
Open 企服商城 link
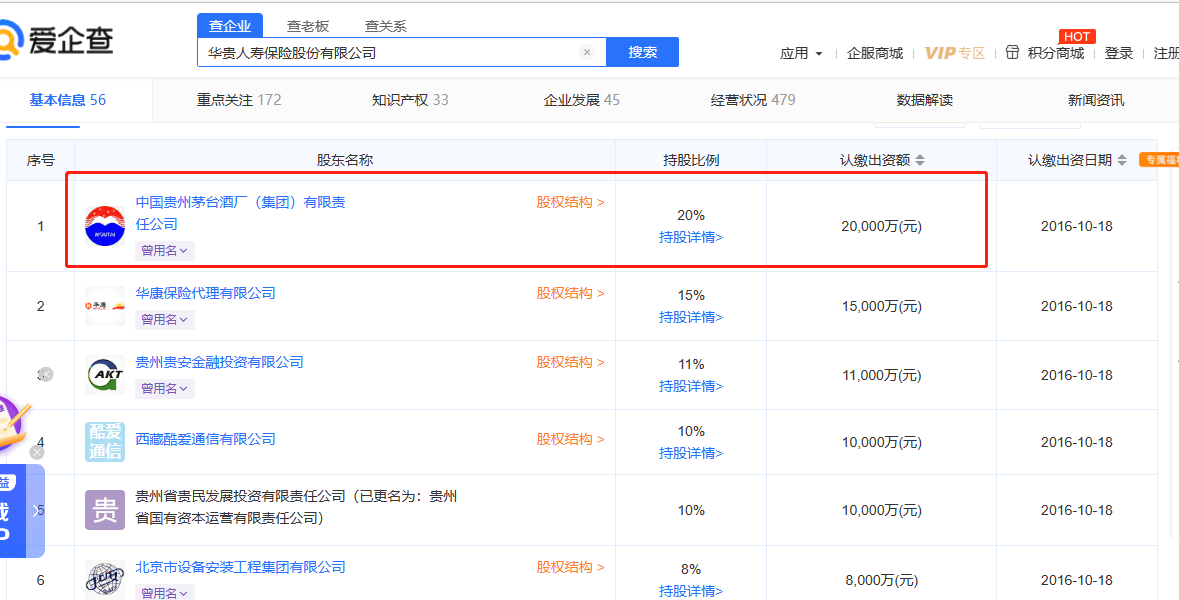(875, 53)
